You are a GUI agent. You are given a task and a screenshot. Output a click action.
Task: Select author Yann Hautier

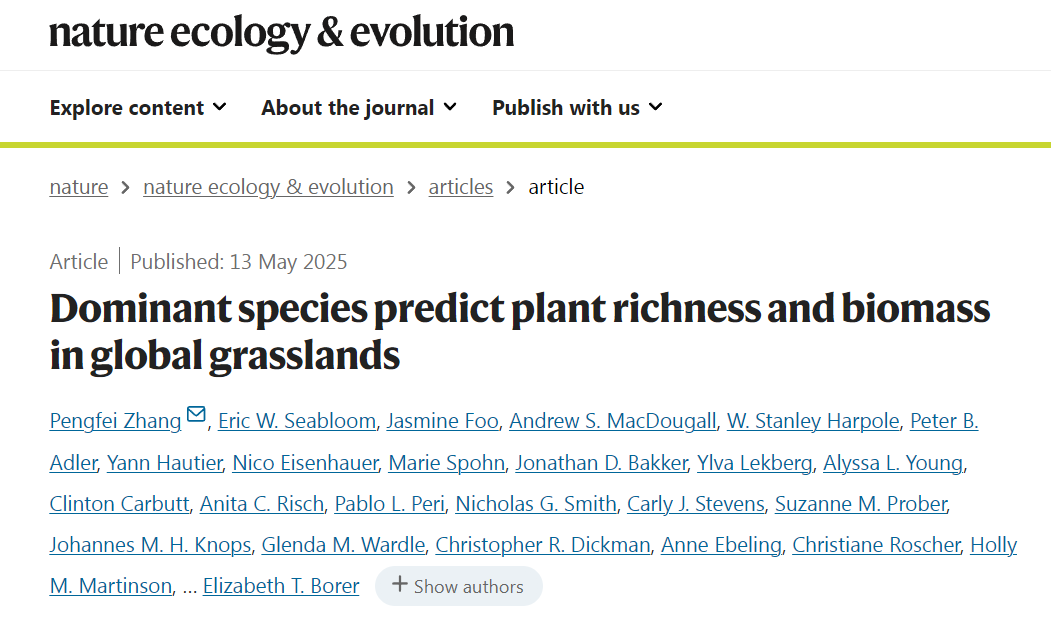[164, 462]
